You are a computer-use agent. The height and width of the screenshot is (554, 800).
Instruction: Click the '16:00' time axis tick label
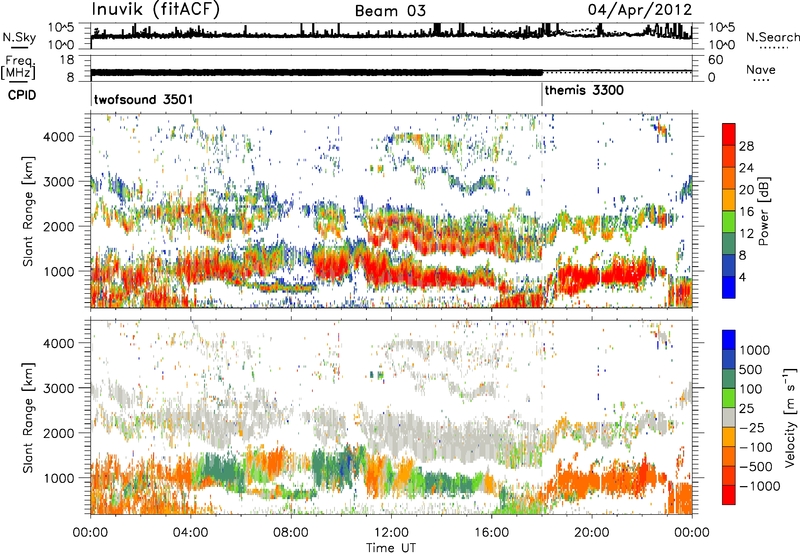pyautogui.click(x=491, y=533)
